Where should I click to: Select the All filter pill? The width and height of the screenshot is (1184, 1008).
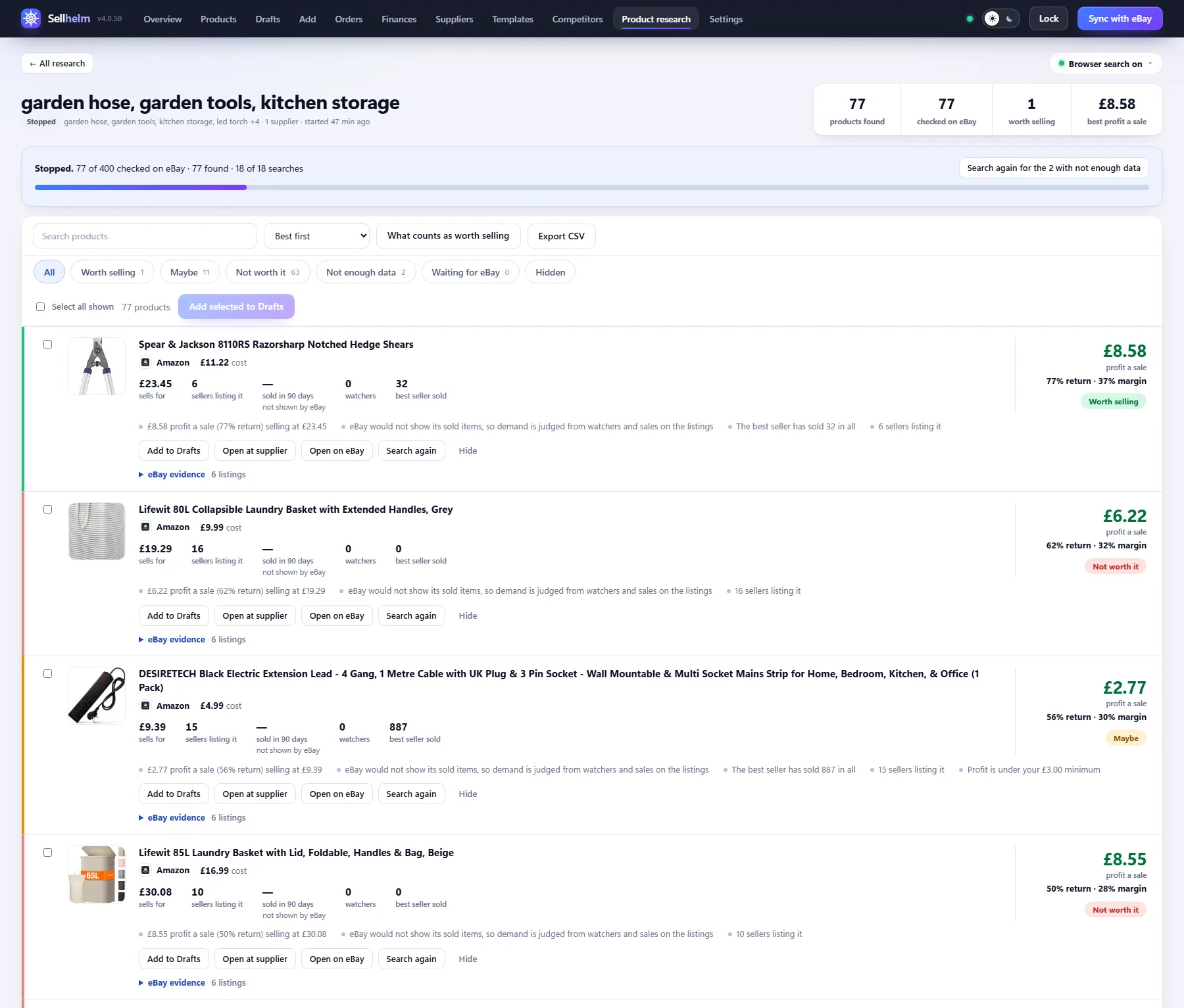coord(49,272)
